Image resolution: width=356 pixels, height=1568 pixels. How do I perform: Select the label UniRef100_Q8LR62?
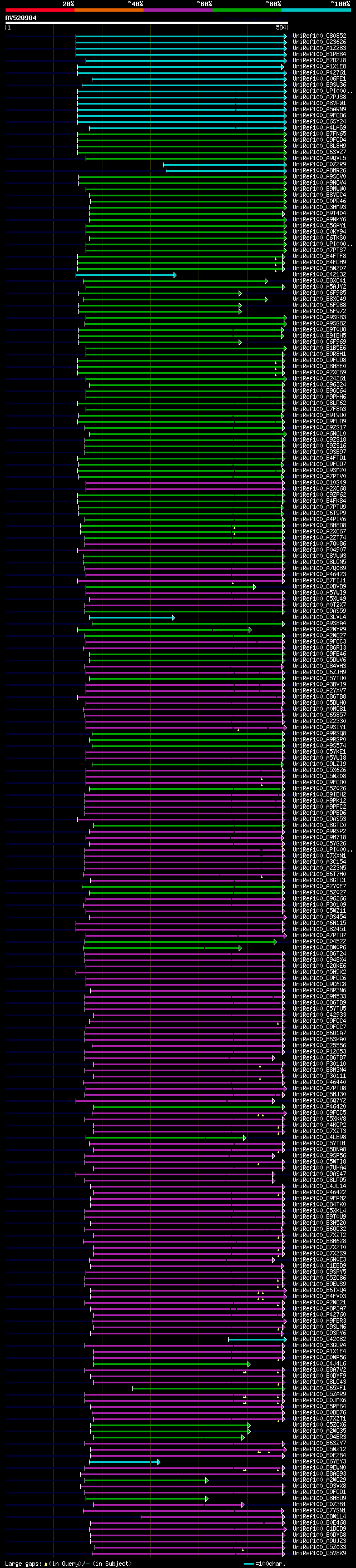click(x=319, y=403)
